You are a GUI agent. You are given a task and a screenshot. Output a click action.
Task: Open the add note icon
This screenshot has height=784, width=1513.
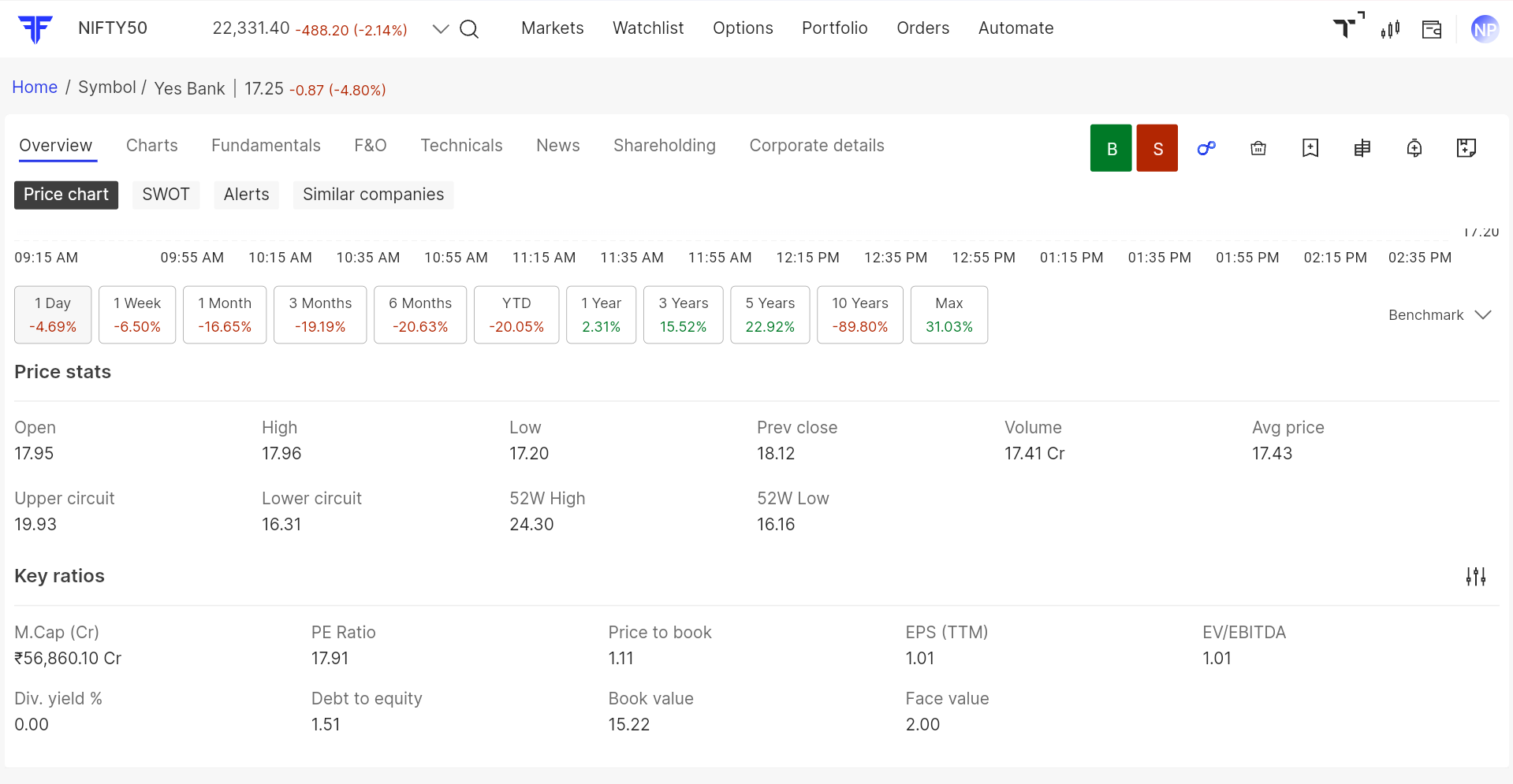click(x=1466, y=148)
